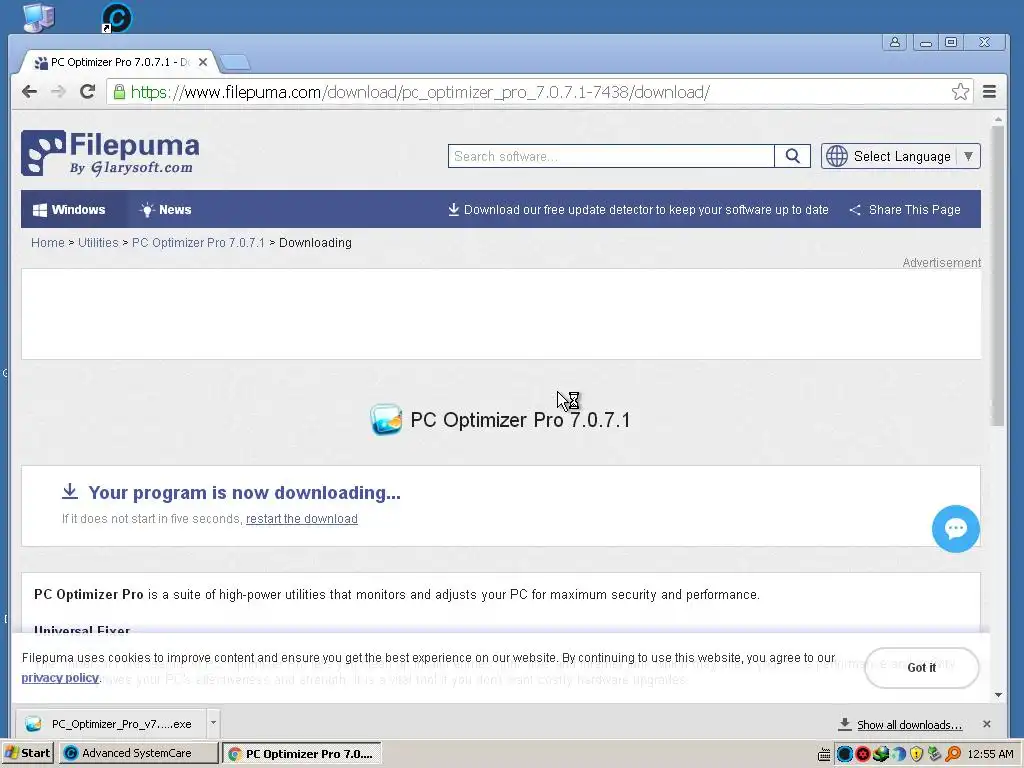Click the PC Optimizer Pro 7.0.7.1 breadcrumb
The image size is (1024, 768).
pyautogui.click(x=199, y=242)
